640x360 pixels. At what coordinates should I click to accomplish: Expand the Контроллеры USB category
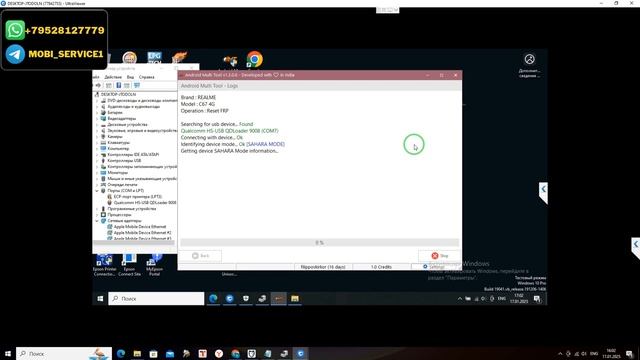97,160
